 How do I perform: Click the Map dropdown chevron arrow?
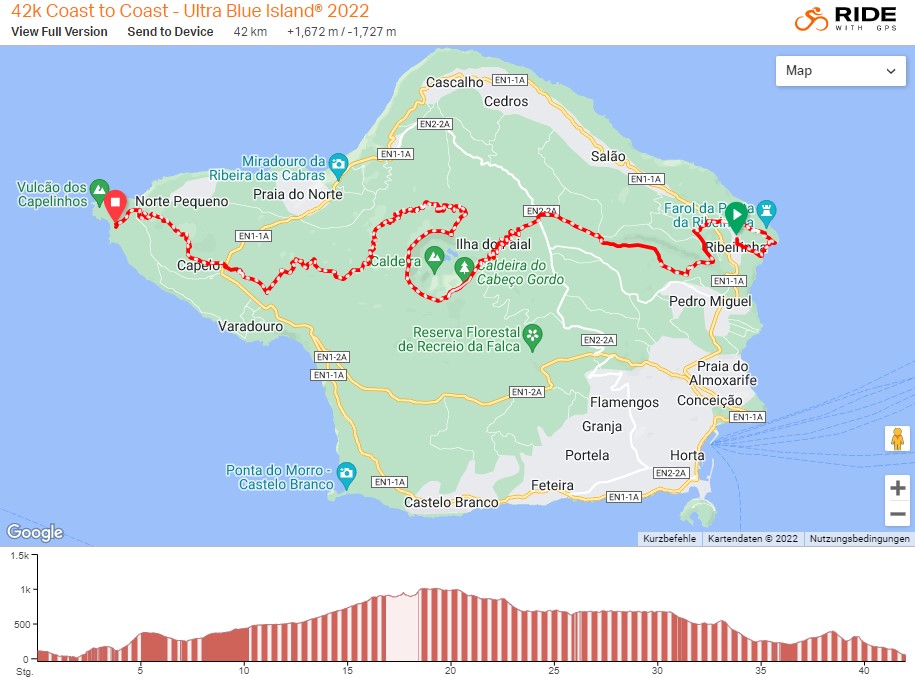coord(891,71)
